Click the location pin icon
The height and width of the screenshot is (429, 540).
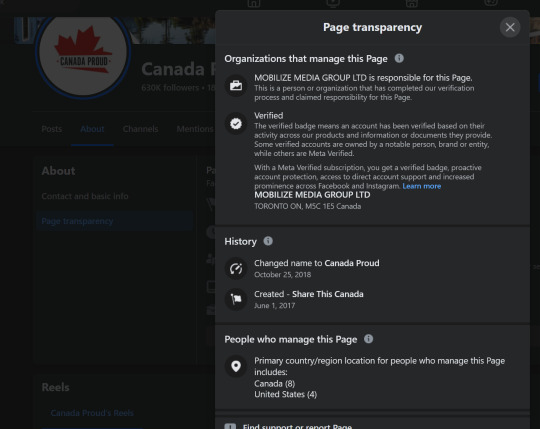pyautogui.click(x=236, y=366)
